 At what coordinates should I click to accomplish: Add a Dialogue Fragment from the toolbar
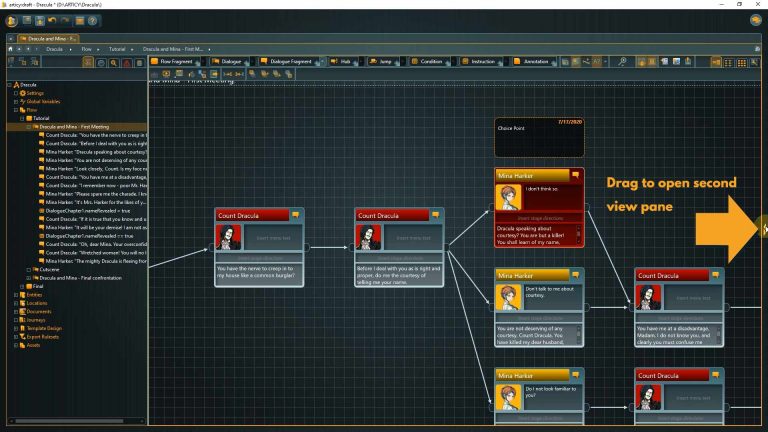287,61
